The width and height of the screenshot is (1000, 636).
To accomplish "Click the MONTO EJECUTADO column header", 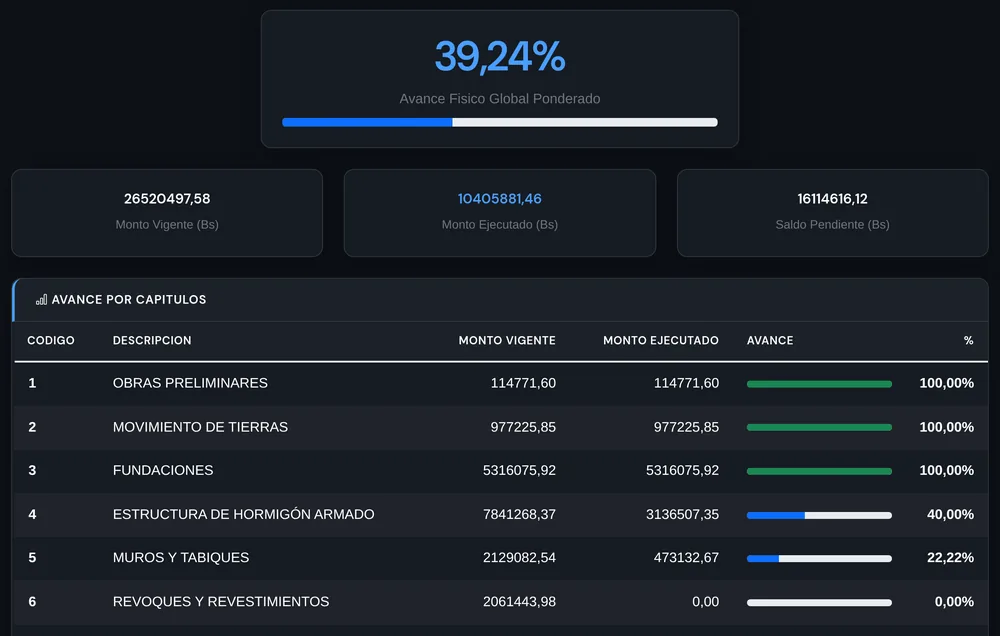I will [661, 341].
